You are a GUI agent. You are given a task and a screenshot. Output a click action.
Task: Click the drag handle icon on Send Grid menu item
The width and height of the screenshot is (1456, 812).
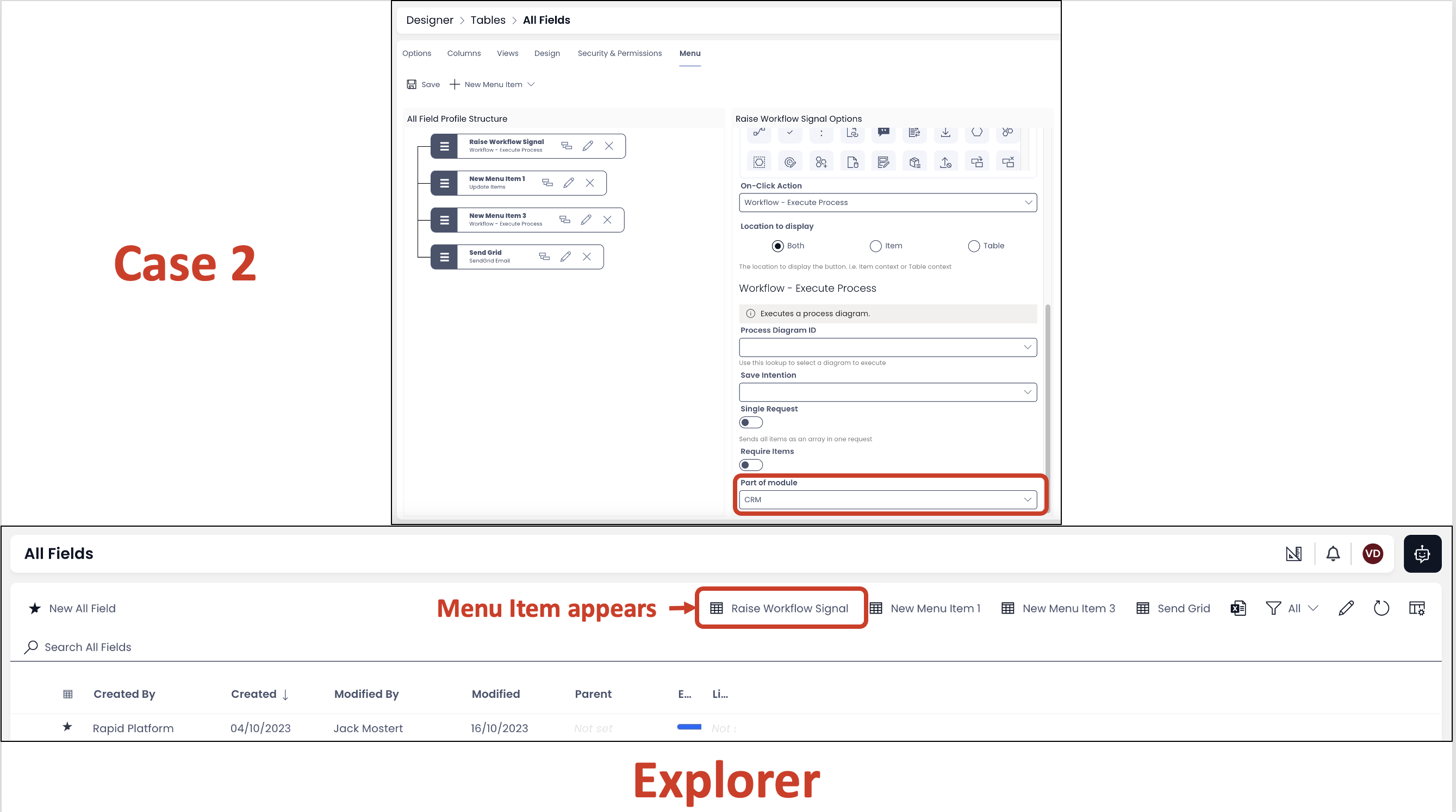click(444, 256)
